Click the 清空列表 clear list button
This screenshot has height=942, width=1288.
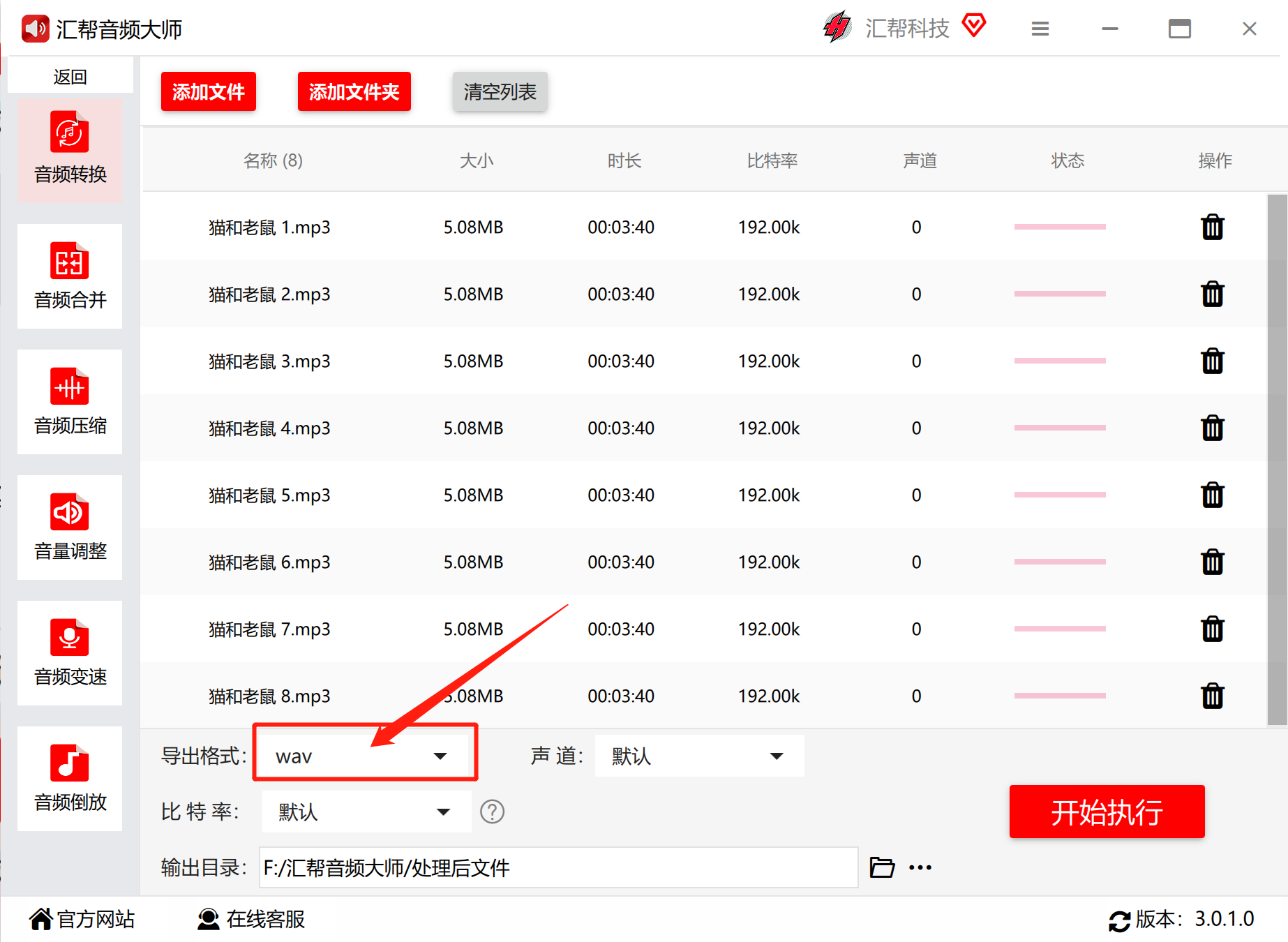(500, 91)
